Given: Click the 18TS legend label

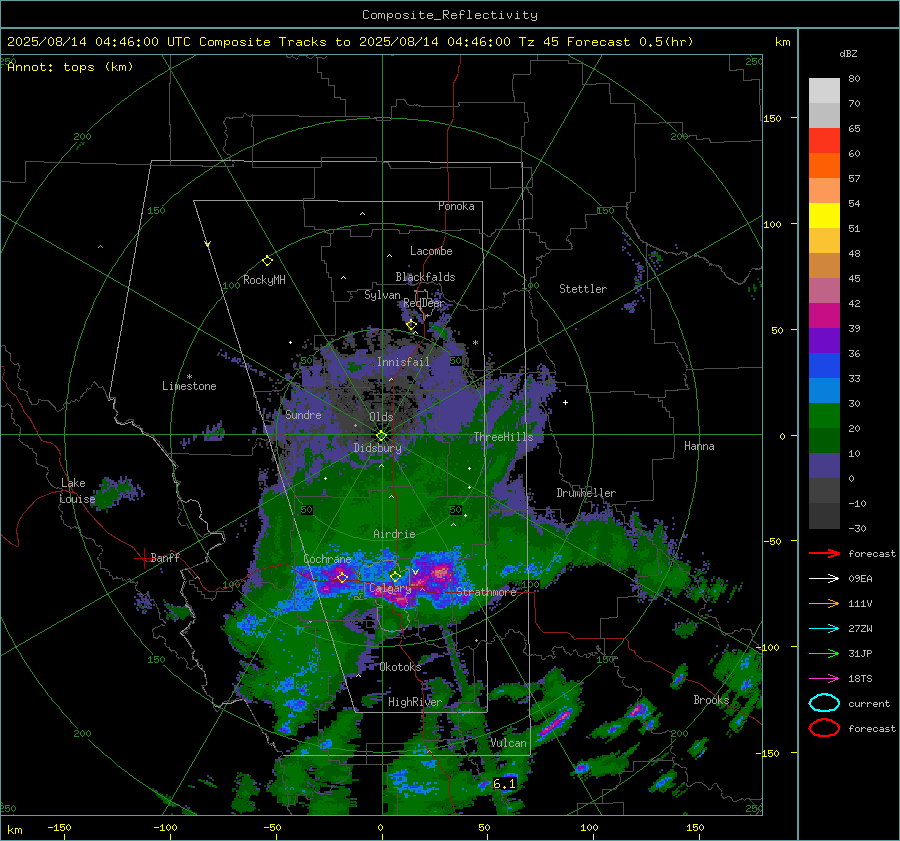Looking at the screenshot, I should tap(860, 679).
